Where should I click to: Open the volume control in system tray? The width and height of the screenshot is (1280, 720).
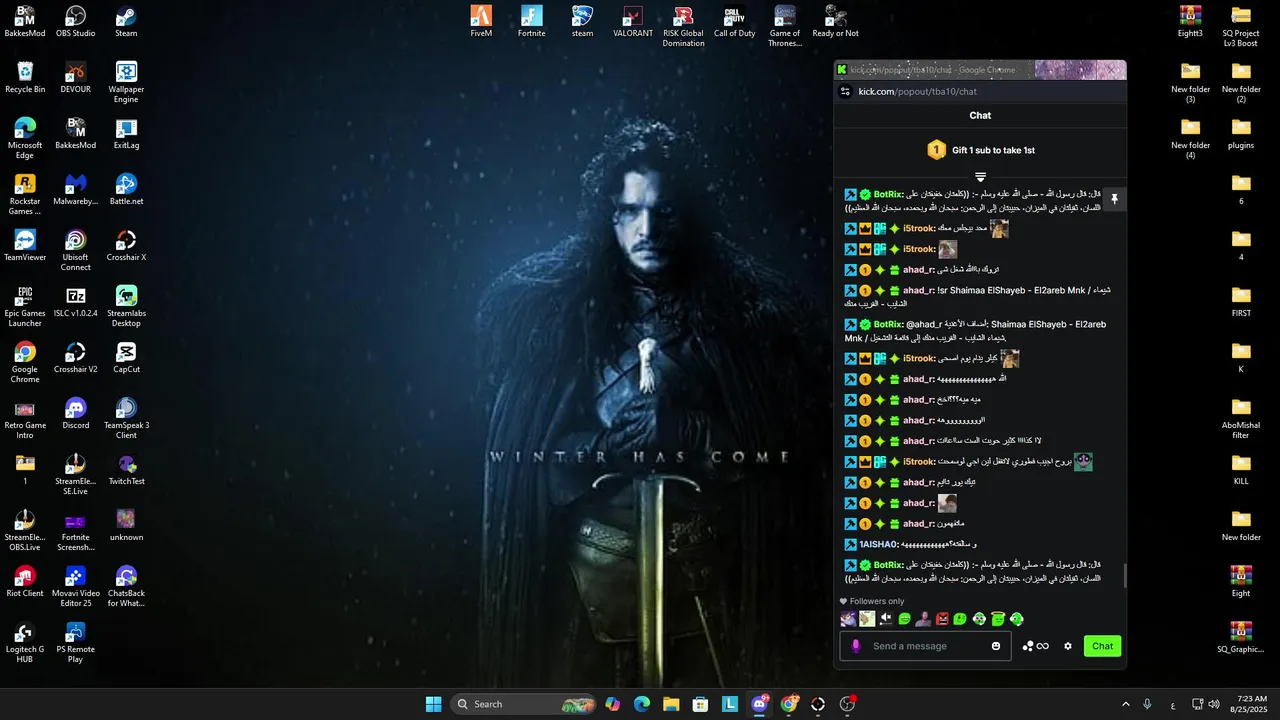[1213, 704]
